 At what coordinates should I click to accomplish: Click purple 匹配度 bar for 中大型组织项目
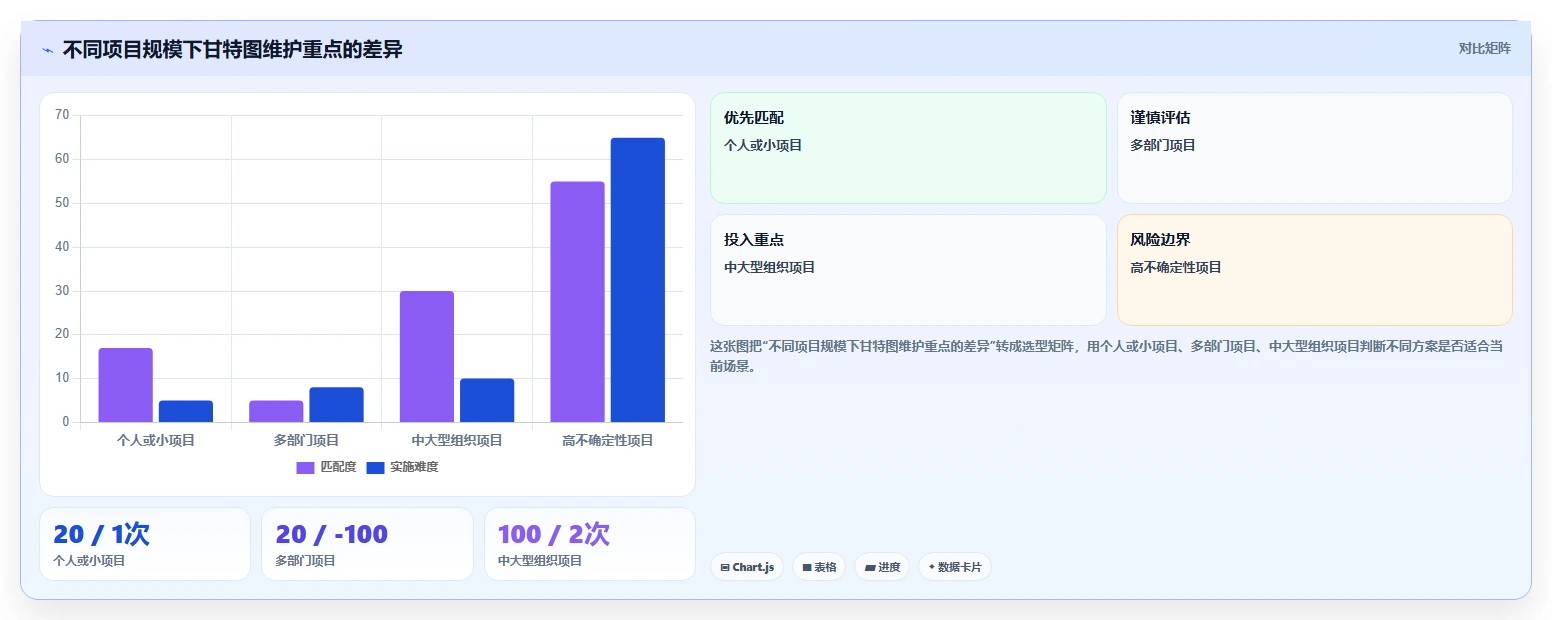tap(427, 357)
